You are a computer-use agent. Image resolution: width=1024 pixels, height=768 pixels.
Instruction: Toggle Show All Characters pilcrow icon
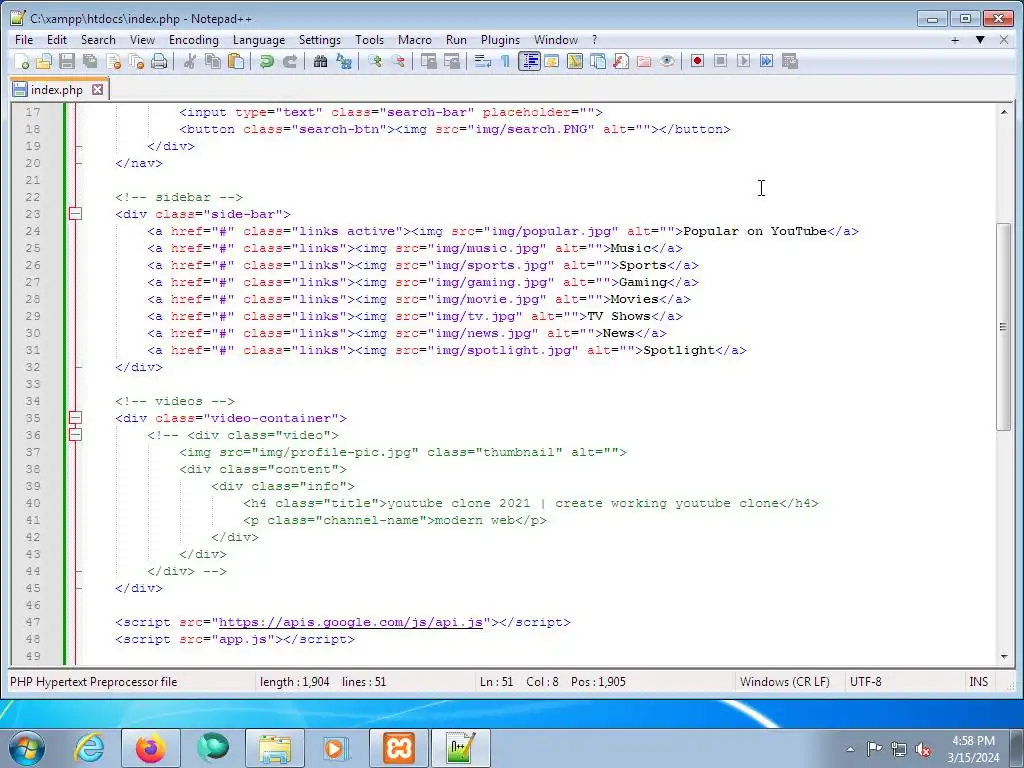(505, 61)
